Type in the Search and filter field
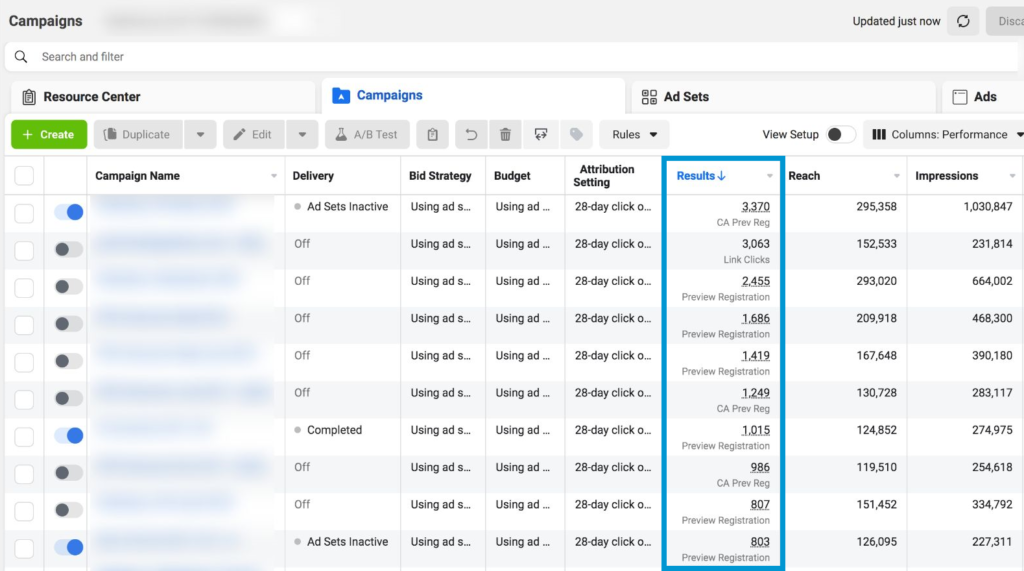Viewport: 1024px width, 571px height. (x=400, y=57)
